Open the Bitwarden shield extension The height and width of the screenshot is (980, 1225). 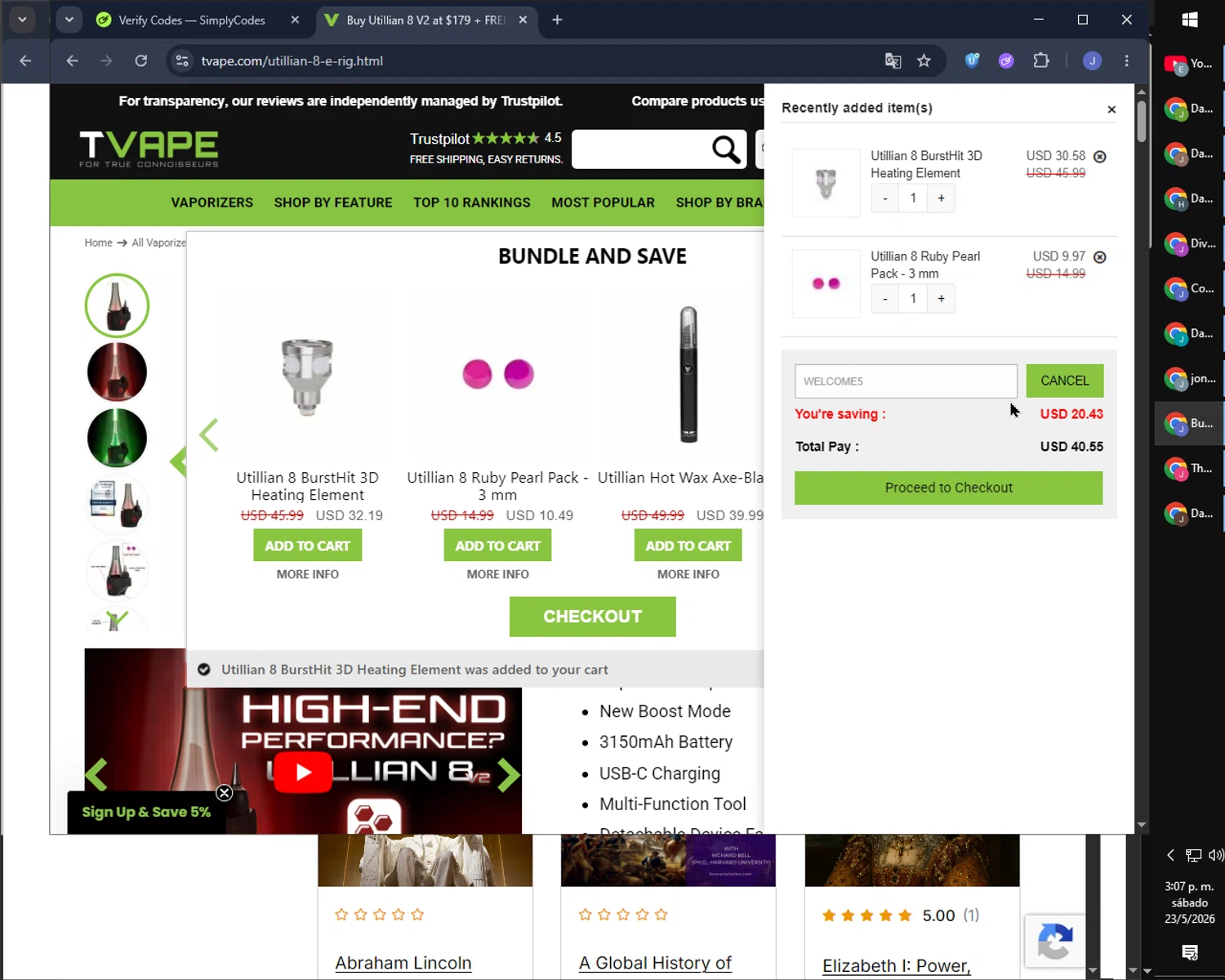[x=972, y=60]
